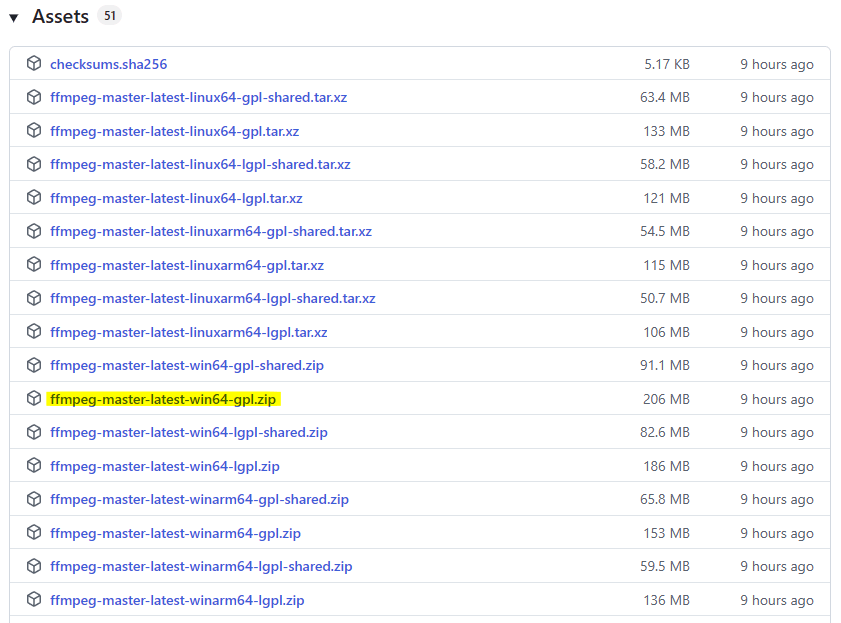Screen dimensions: 841x623
Task: Download ffmpeg-master-latest-winarm64-lgpl-shared.zip
Action: [x=201, y=566]
